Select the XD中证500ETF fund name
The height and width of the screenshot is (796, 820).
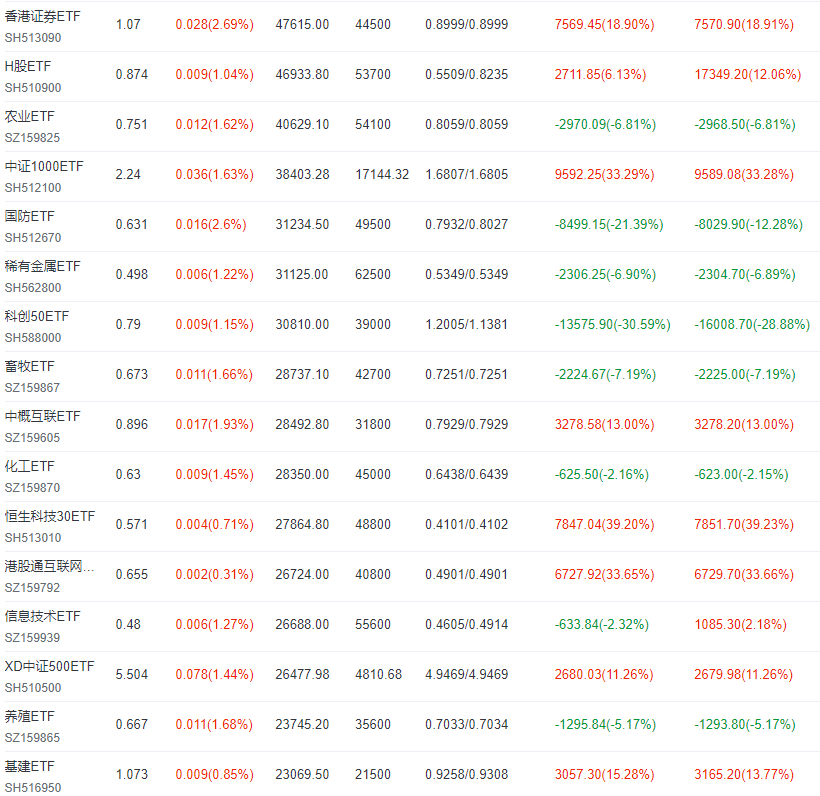click(x=49, y=667)
